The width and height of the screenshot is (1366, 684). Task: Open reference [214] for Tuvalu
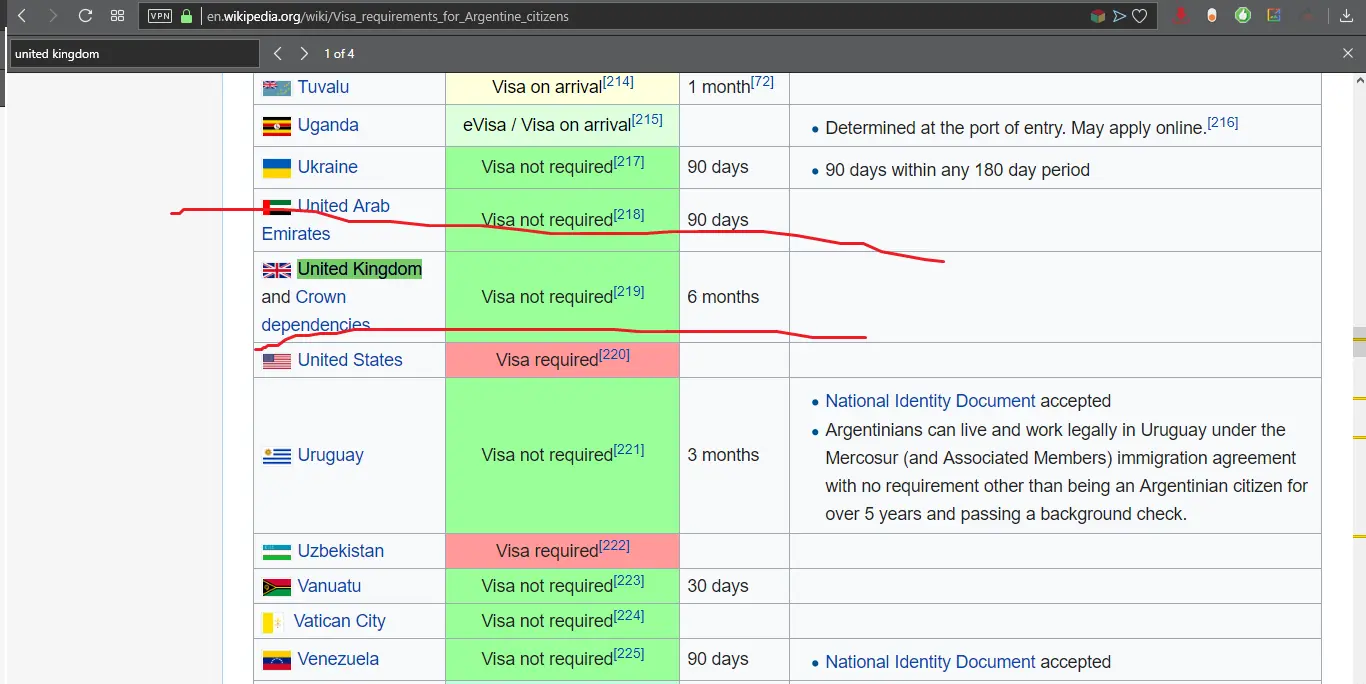[618, 82]
